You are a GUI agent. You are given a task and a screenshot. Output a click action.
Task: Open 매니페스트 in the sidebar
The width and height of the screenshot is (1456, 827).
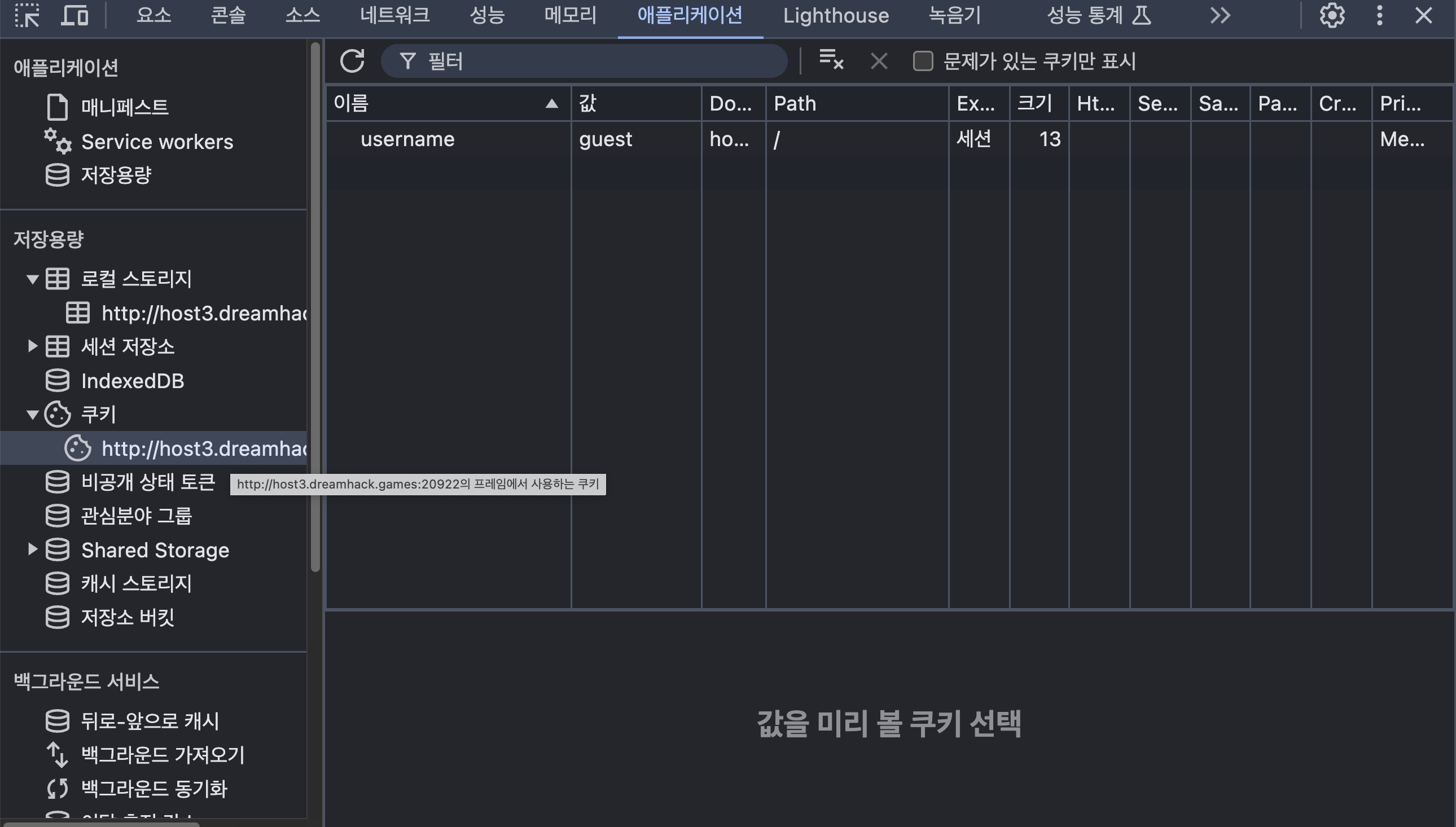coord(124,107)
